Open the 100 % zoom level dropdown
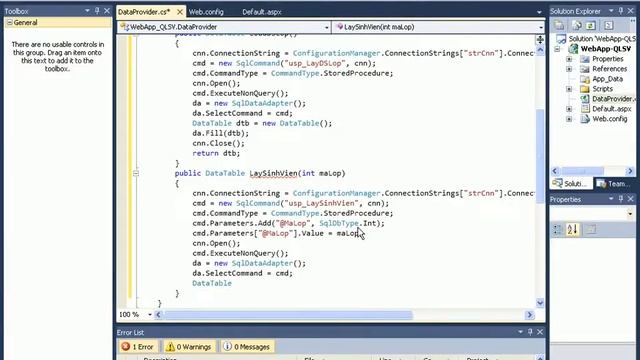The height and width of the screenshot is (360, 640). point(150,315)
